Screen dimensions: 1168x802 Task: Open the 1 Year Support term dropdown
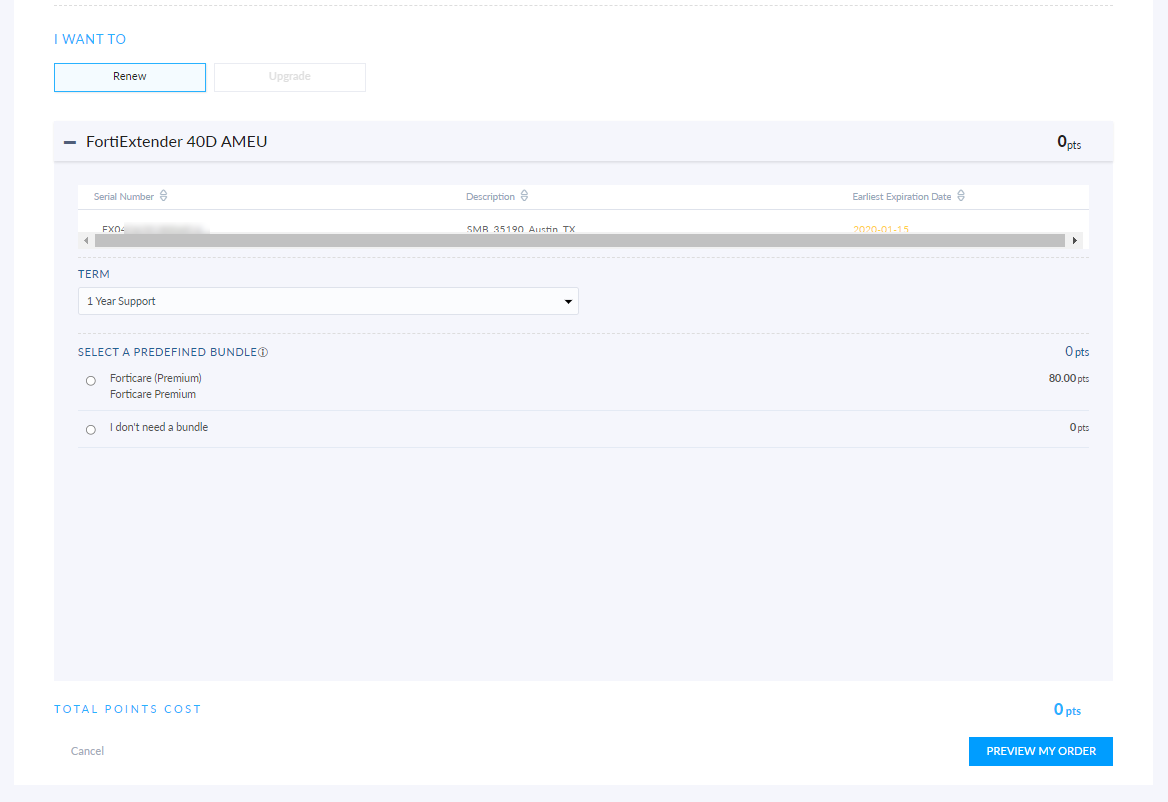328,301
